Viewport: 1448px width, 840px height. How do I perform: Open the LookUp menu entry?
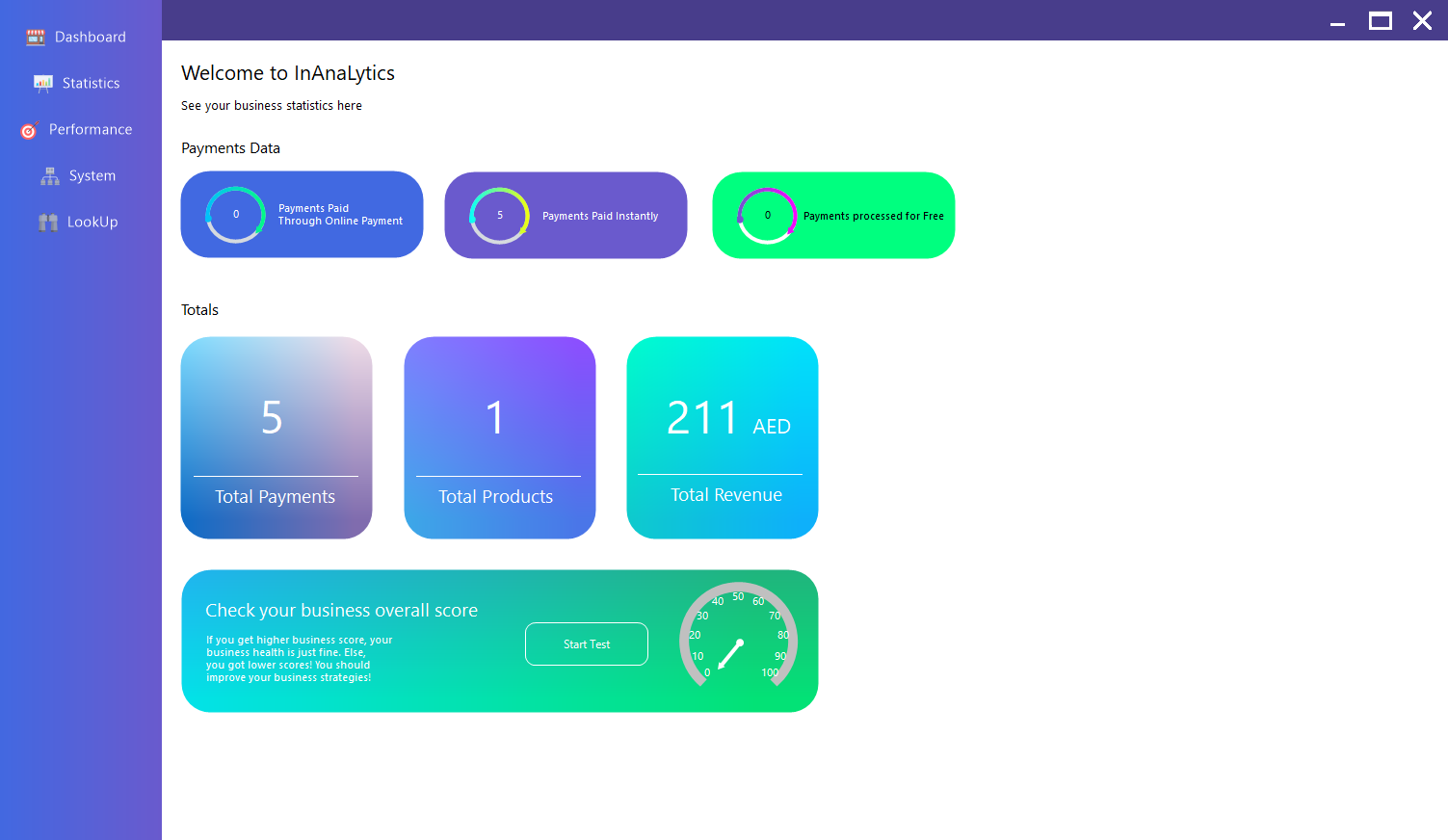coord(81,222)
